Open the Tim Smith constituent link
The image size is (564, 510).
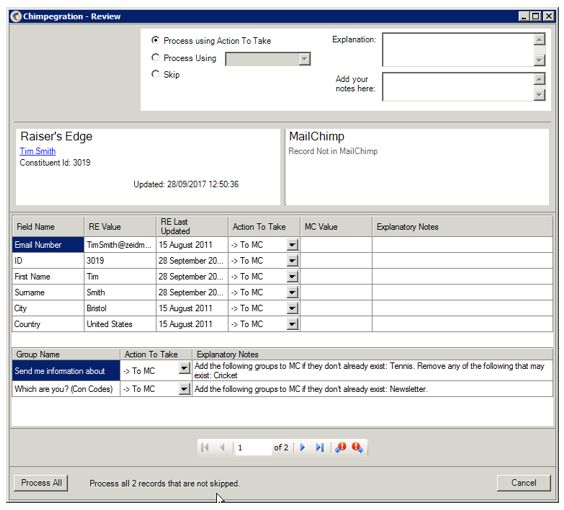38,151
